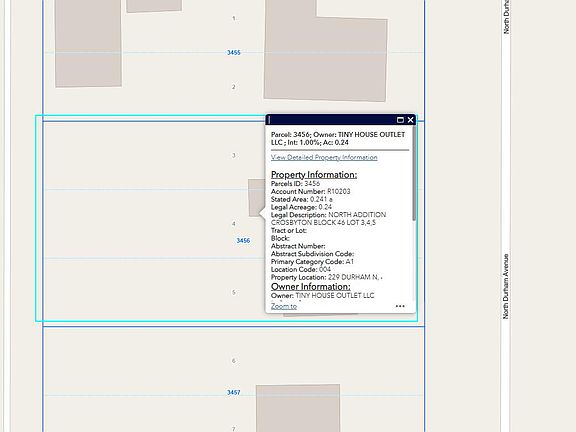Click the Owner Information heading in popup
This screenshot has width=576, height=432.
click(311, 287)
